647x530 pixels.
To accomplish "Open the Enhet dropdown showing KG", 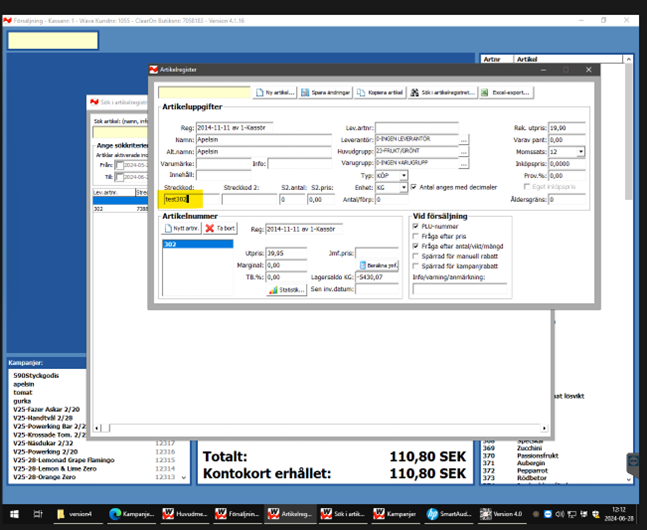I will (x=404, y=187).
